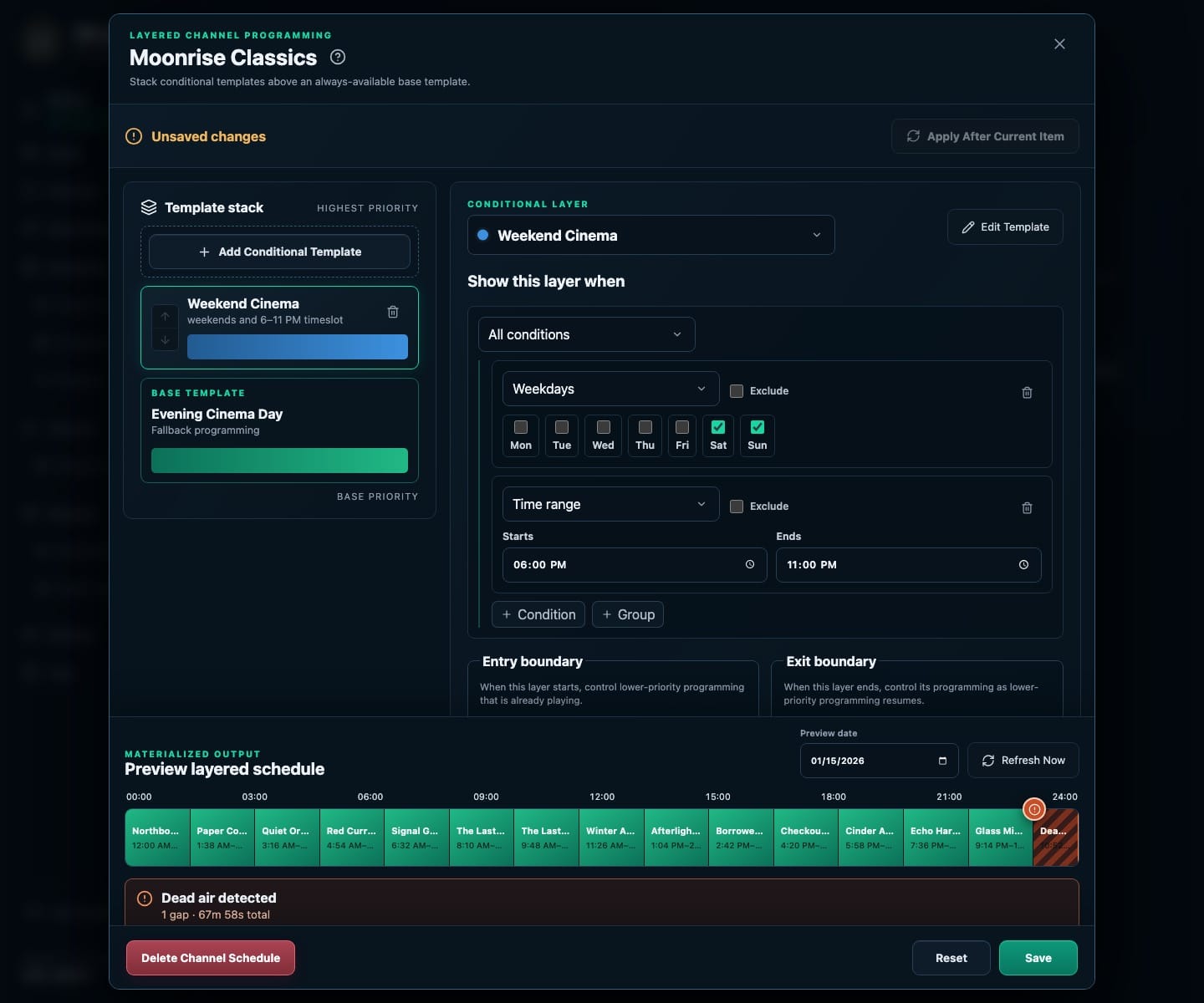Viewport: 1204px width, 1003px height.
Task: Save the channel schedule
Action: (1038, 958)
